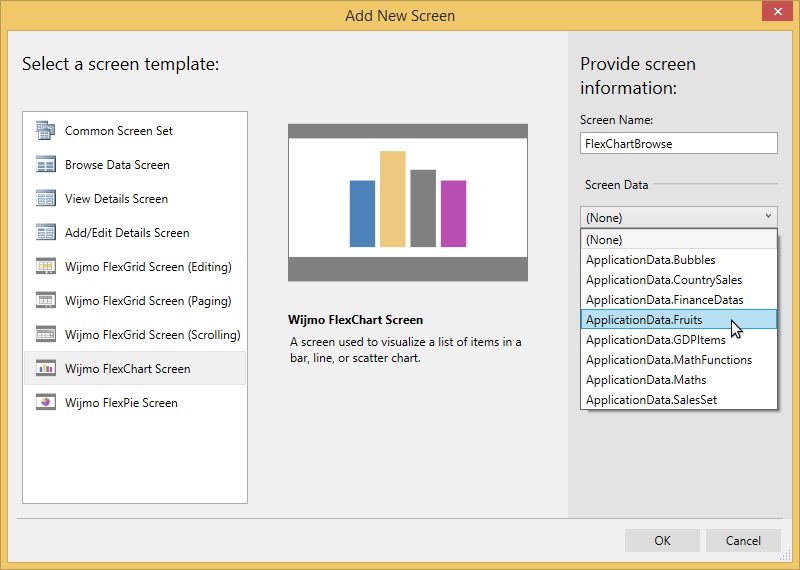Select ApplicationData.FinanceDatas option
Image resolution: width=800 pixels, height=570 pixels.
click(x=664, y=300)
